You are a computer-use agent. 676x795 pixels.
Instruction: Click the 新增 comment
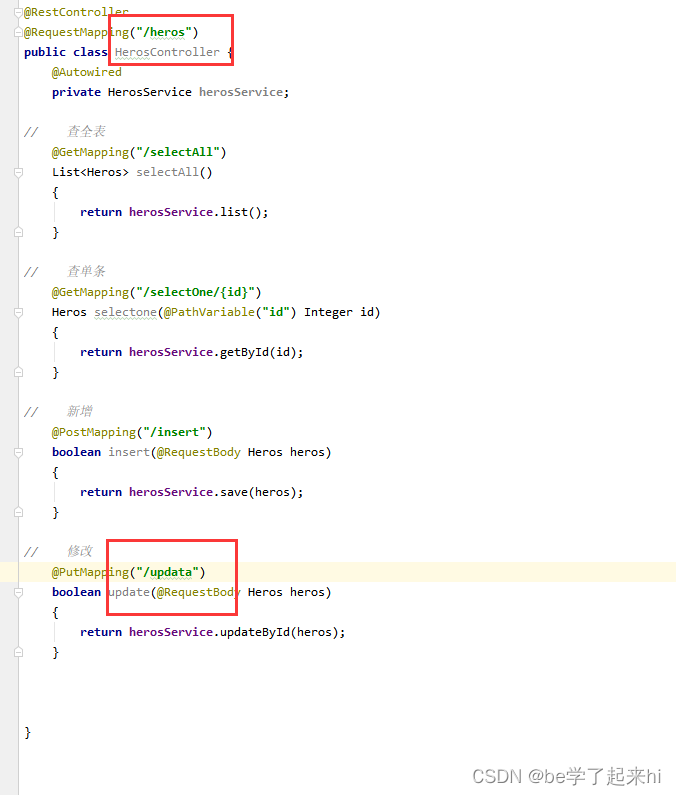pos(80,411)
